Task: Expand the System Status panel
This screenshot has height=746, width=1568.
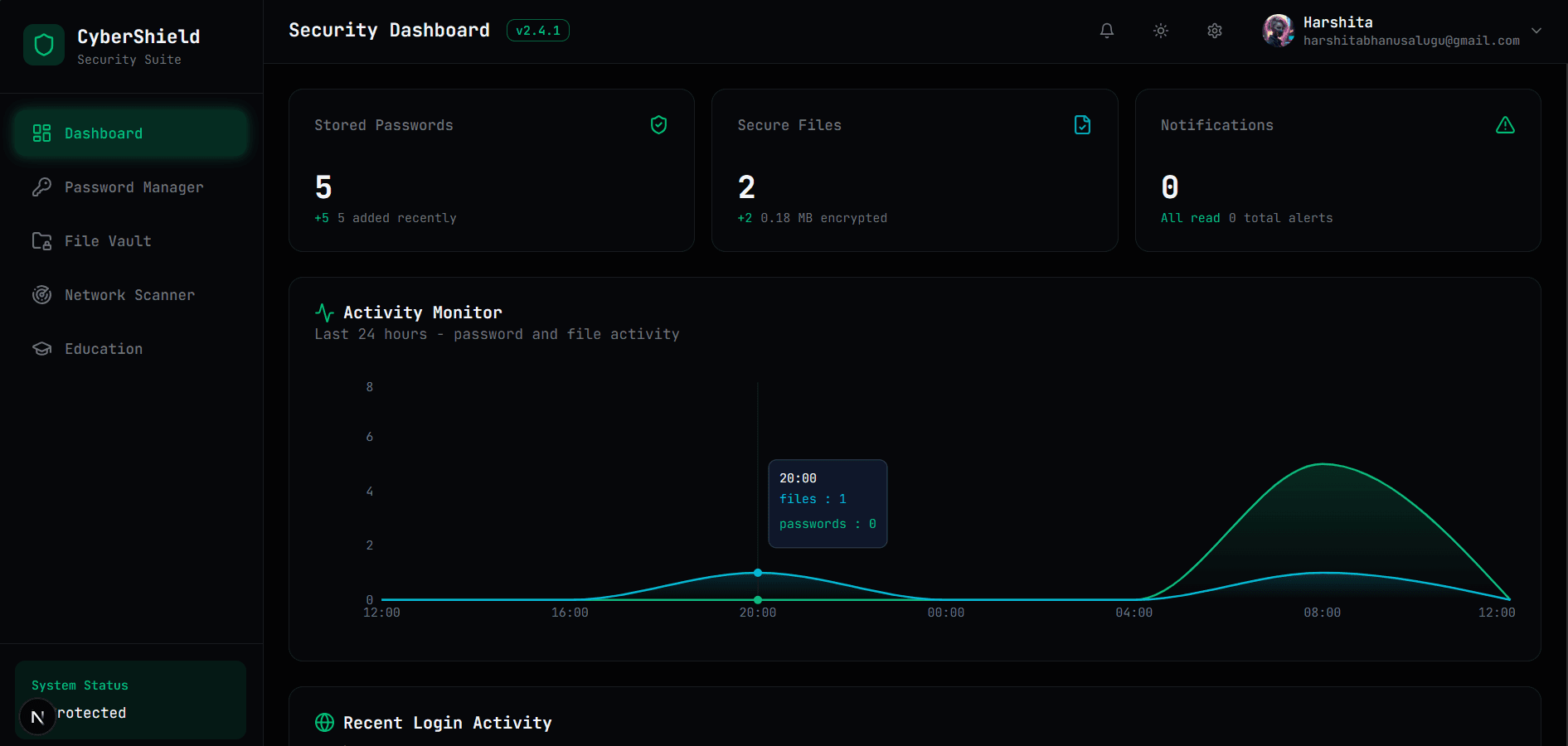Action: point(130,699)
